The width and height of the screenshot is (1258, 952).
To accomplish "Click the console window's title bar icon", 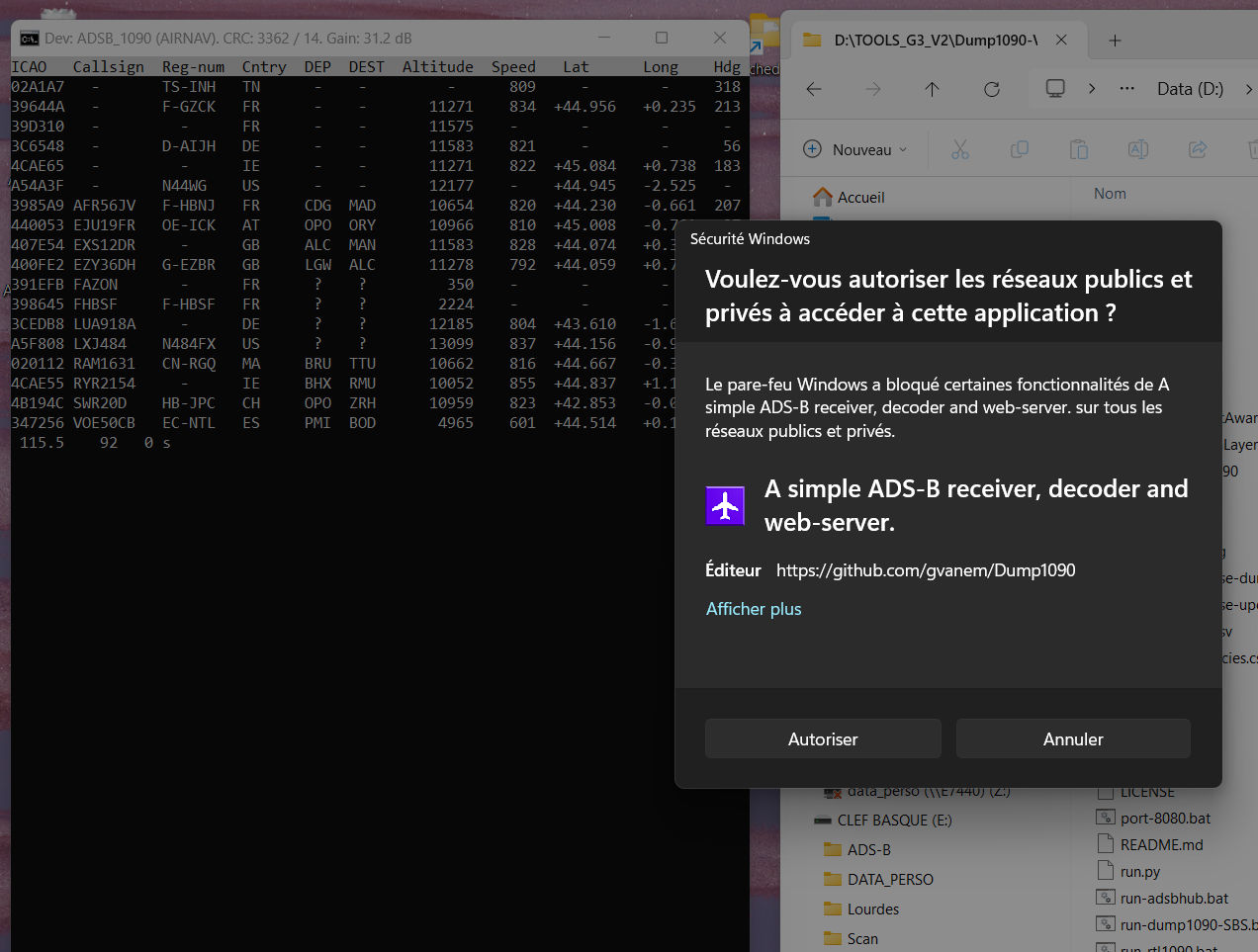I will point(30,39).
